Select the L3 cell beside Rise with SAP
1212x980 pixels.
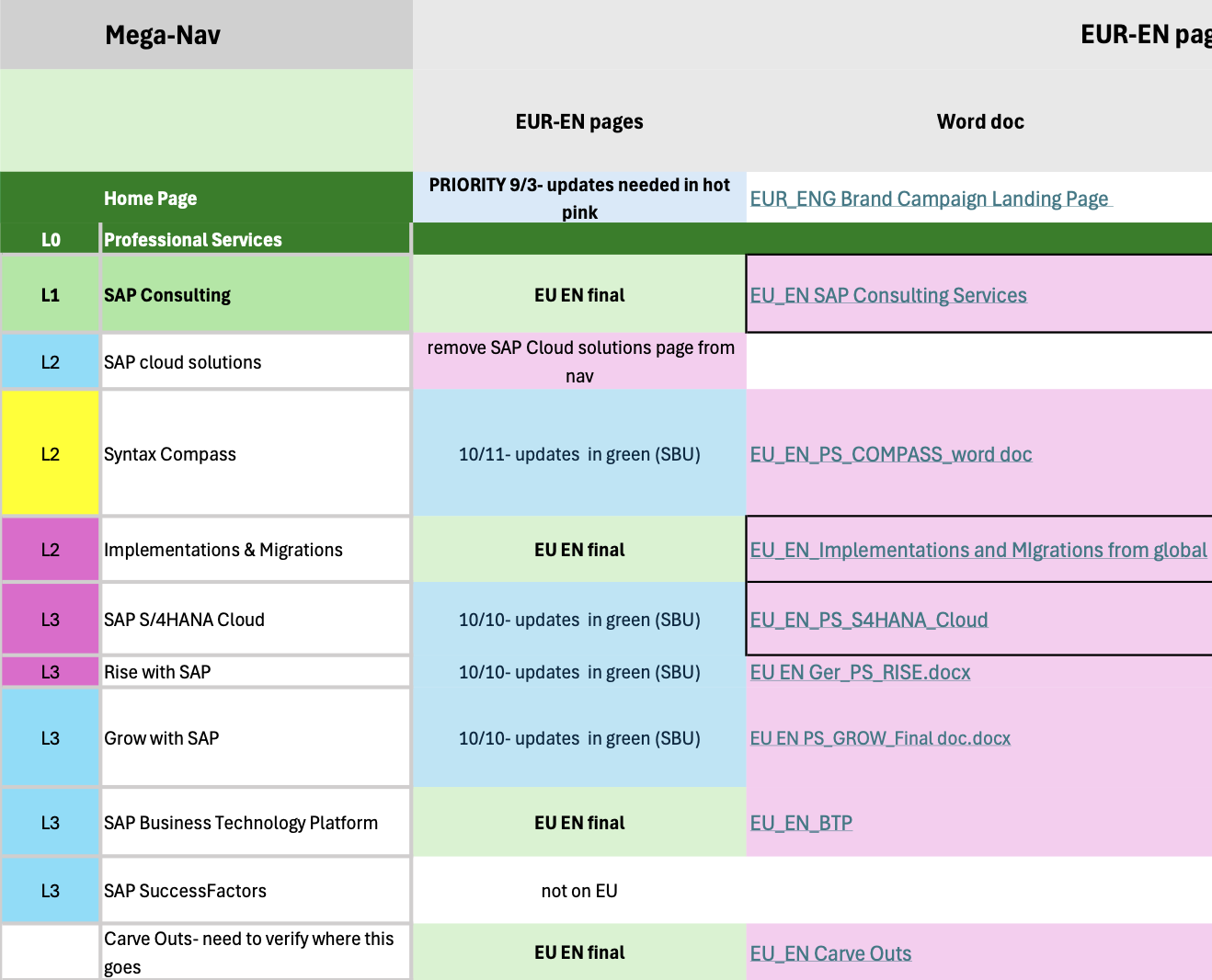(51, 672)
